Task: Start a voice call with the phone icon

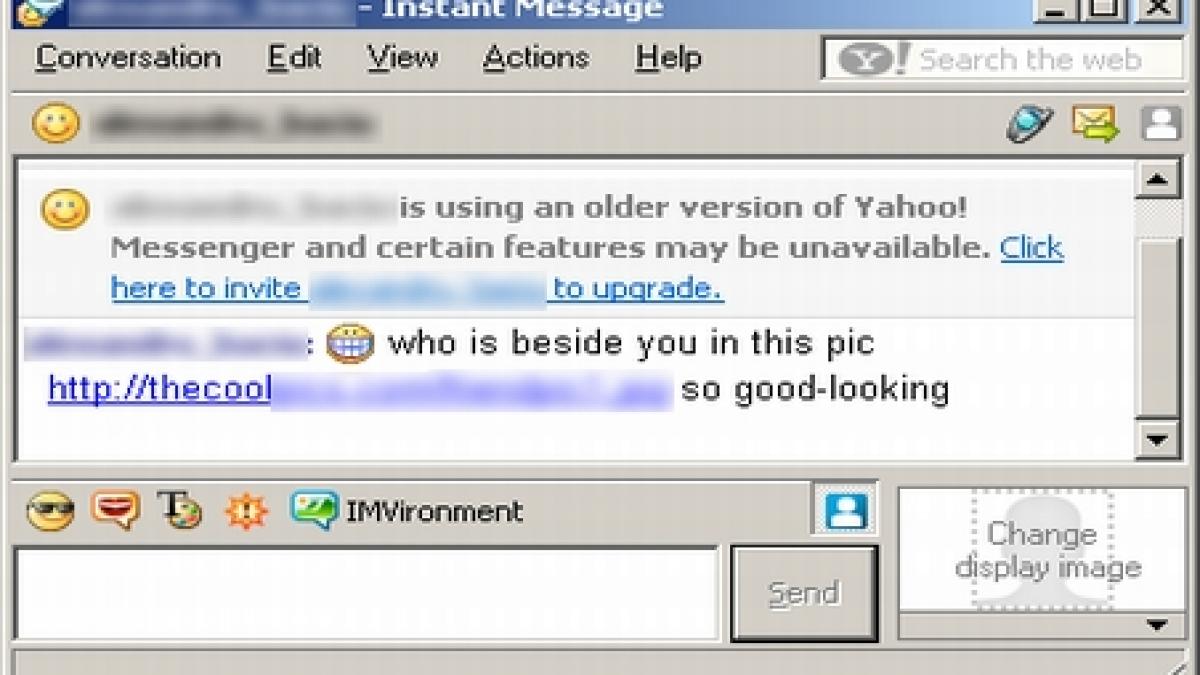Action: pyautogui.click(x=1029, y=125)
